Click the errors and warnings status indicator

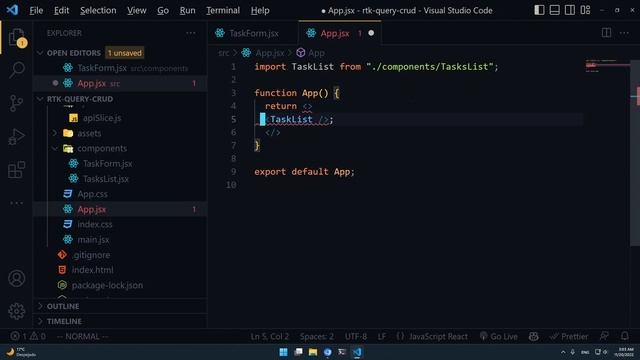click(28, 336)
